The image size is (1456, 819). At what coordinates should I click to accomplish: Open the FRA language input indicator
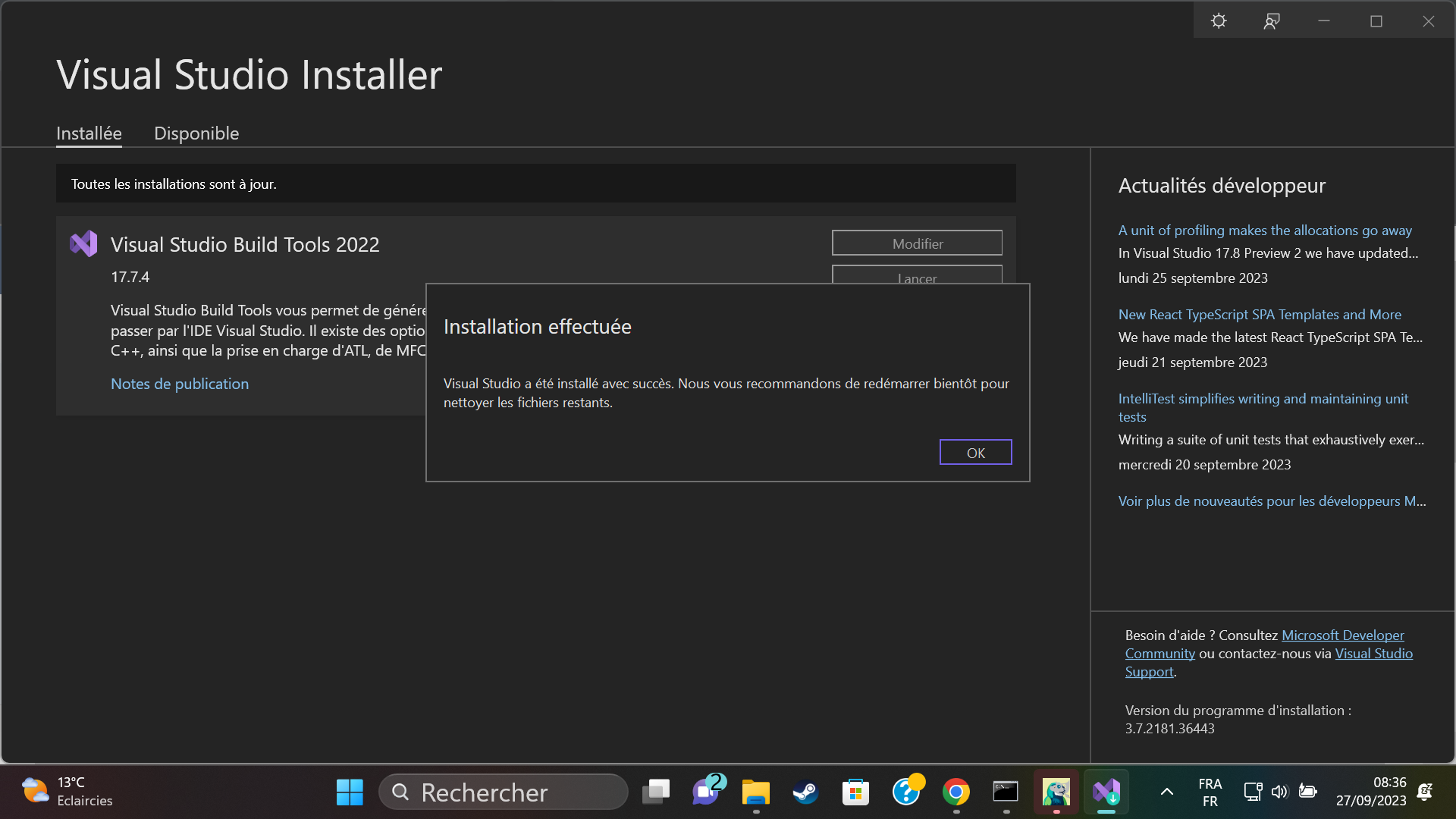pyautogui.click(x=1210, y=792)
